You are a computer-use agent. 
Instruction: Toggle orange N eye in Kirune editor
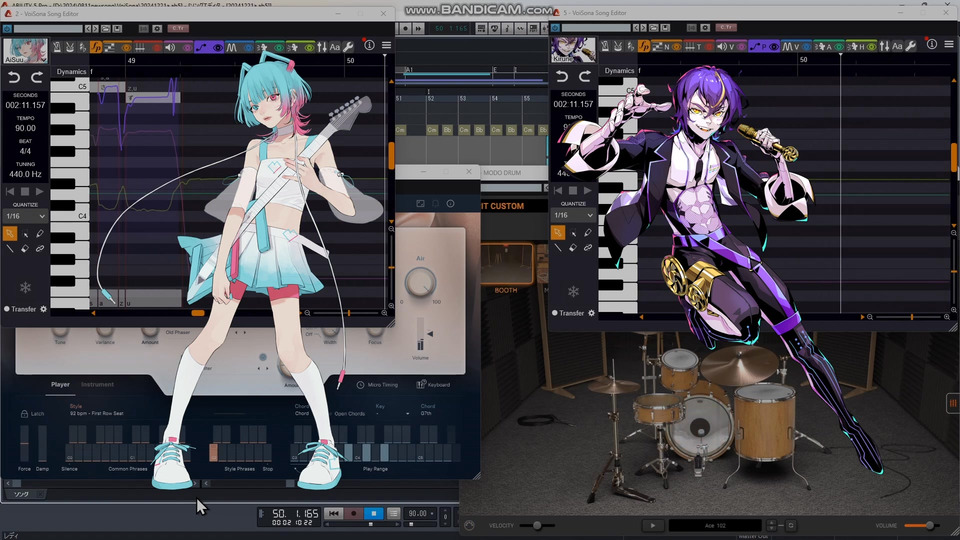pos(677,47)
